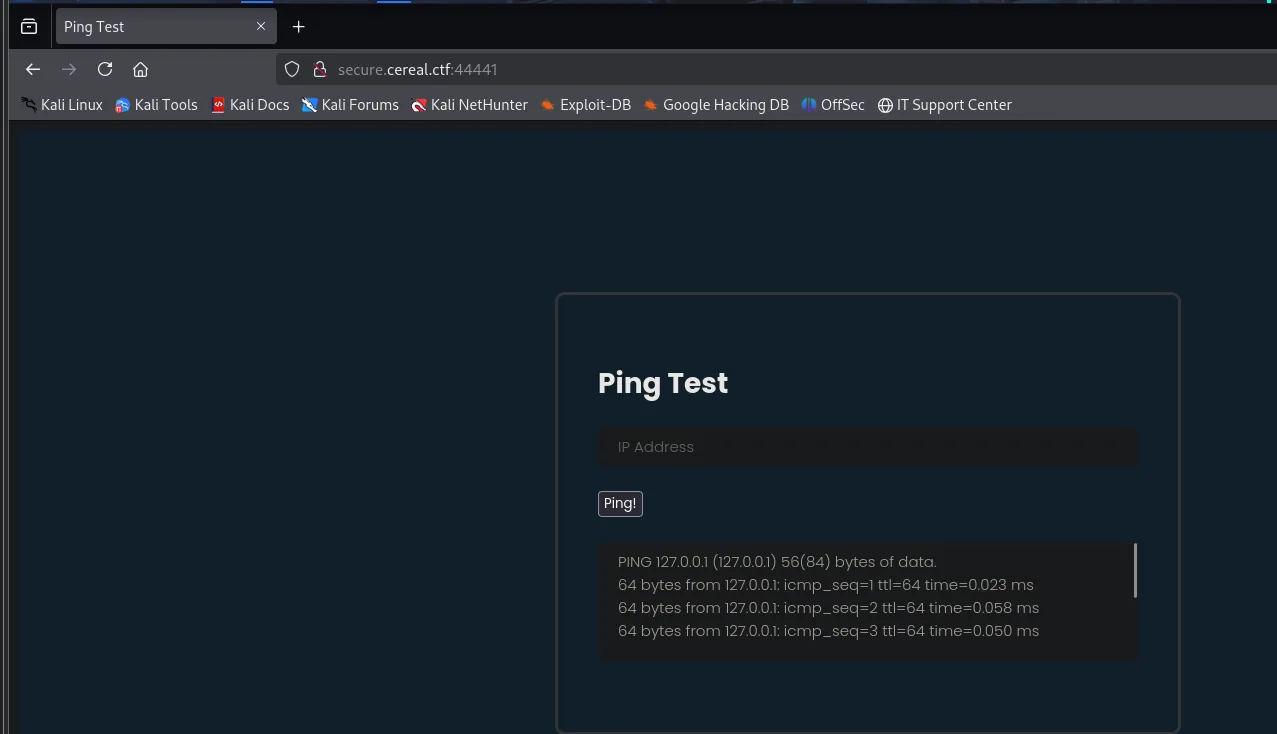Screen dimensions: 1277x734
Task: Click the shield tracking protection icon
Action: coord(292,69)
